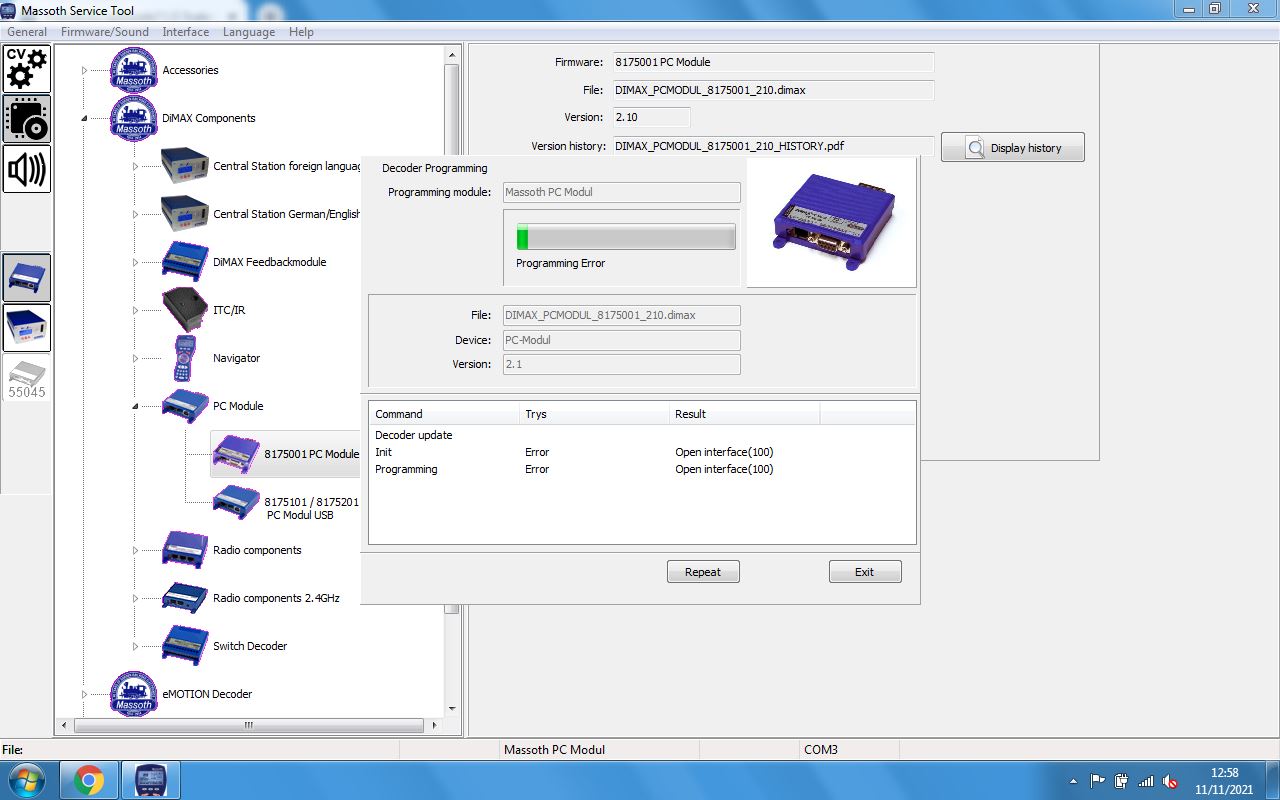This screenshot has height=800, width=1280.
Task: Click the Central Station foreign language device icon
Action: click(x=184, y=166)
